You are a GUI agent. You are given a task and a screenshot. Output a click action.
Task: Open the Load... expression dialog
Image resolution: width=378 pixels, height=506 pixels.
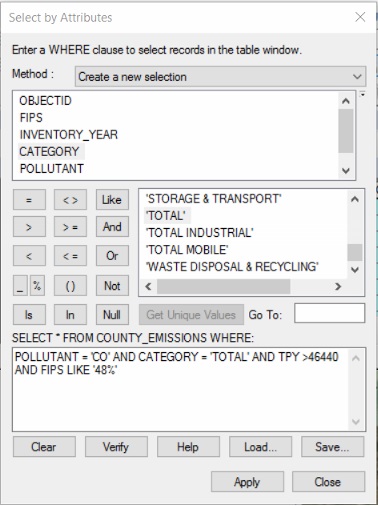click(260, 447)
